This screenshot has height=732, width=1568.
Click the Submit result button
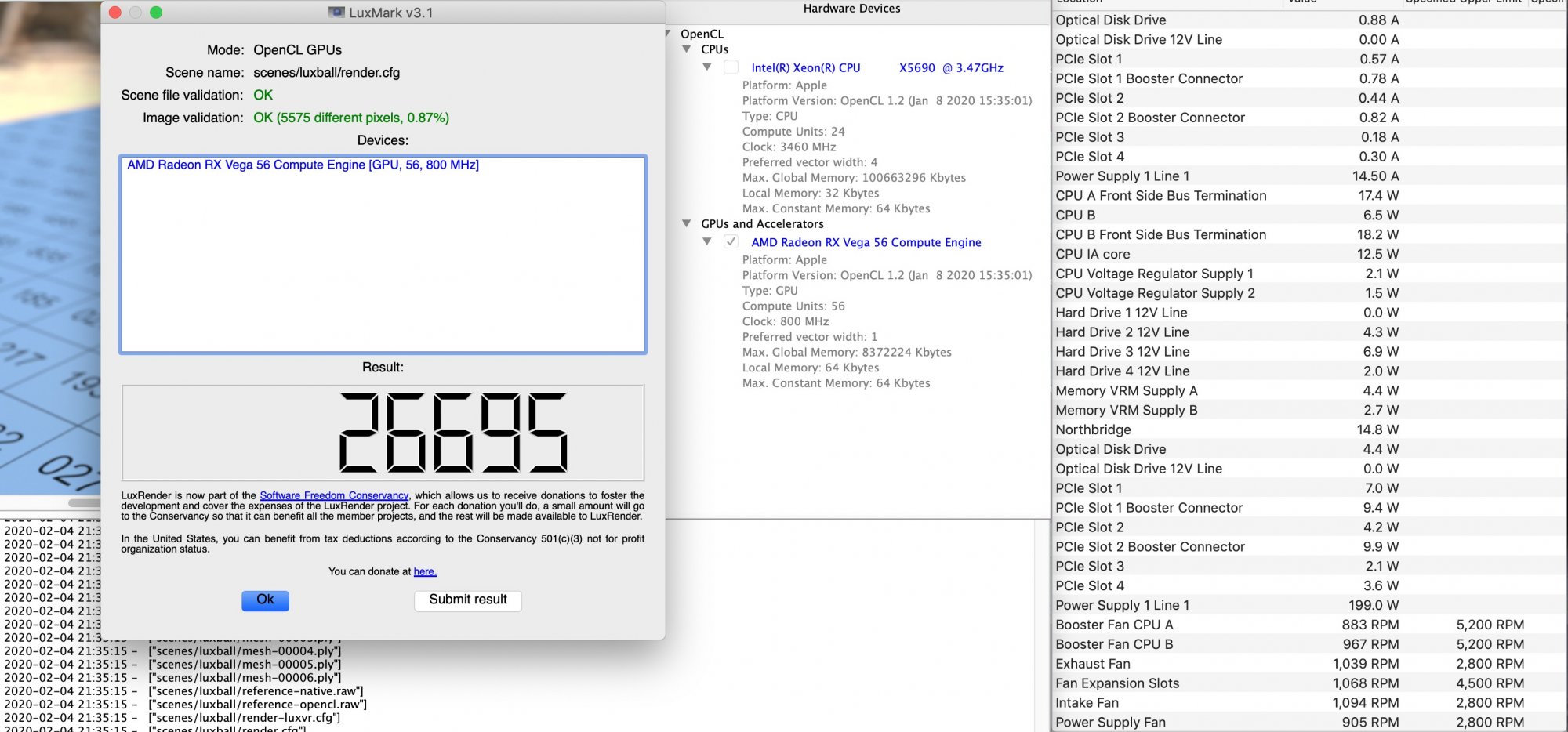[468, 600]
